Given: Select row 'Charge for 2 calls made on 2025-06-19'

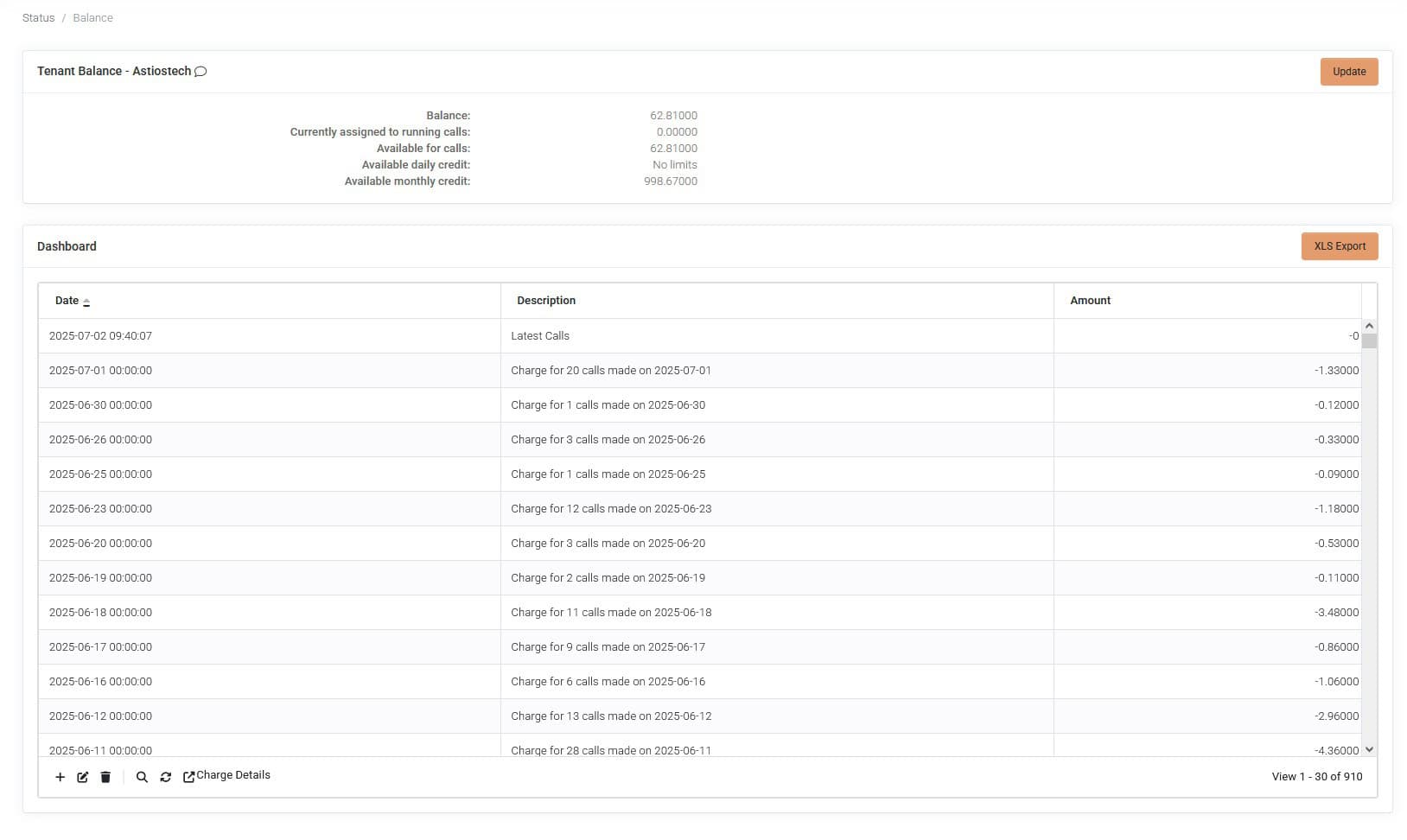Looking at the screenshot, I should [x=700, y=578].
